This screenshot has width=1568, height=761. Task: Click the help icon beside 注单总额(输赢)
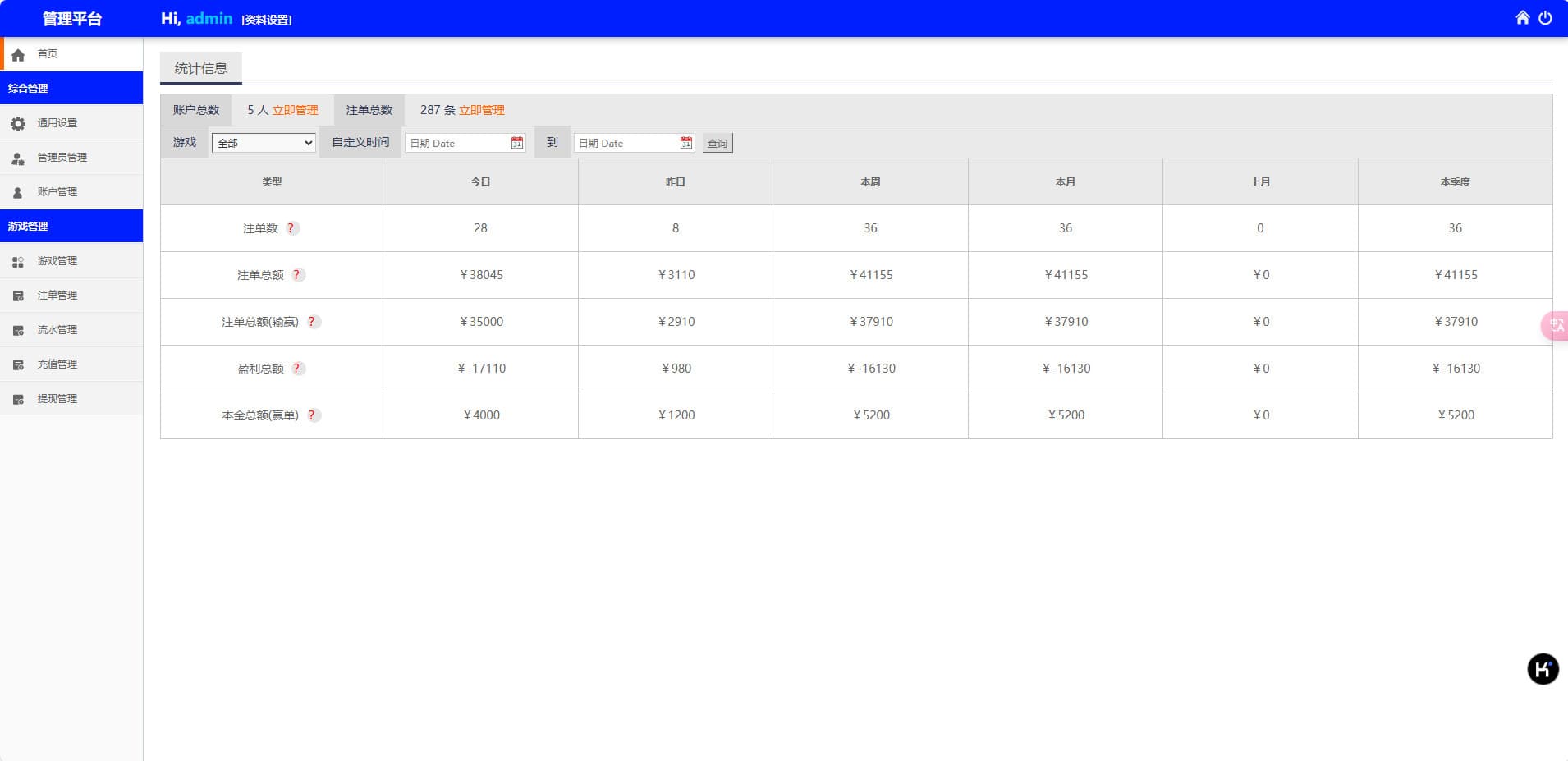click(x=312, y=322)
